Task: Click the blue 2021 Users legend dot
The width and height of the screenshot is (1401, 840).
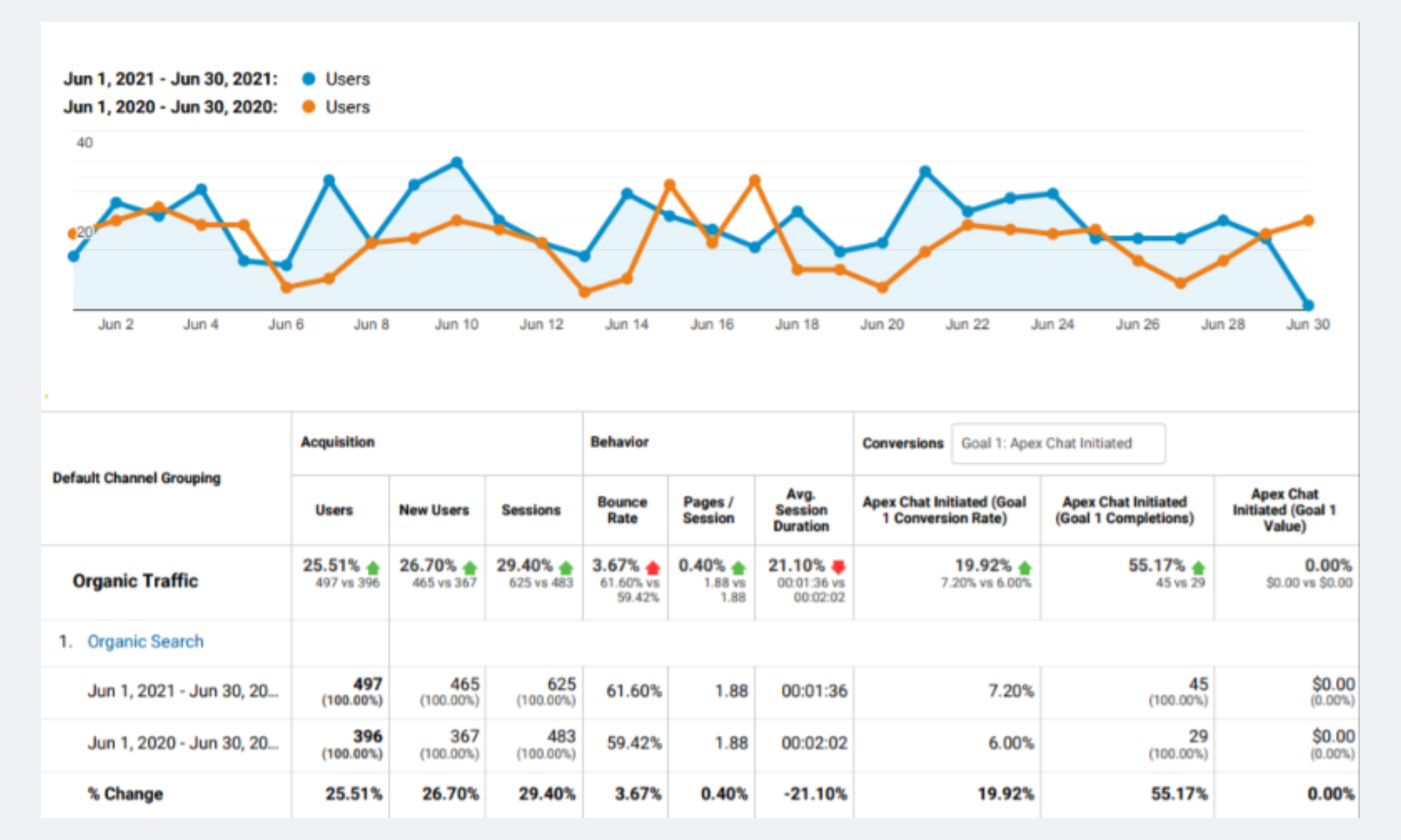Action: [309, 79]
